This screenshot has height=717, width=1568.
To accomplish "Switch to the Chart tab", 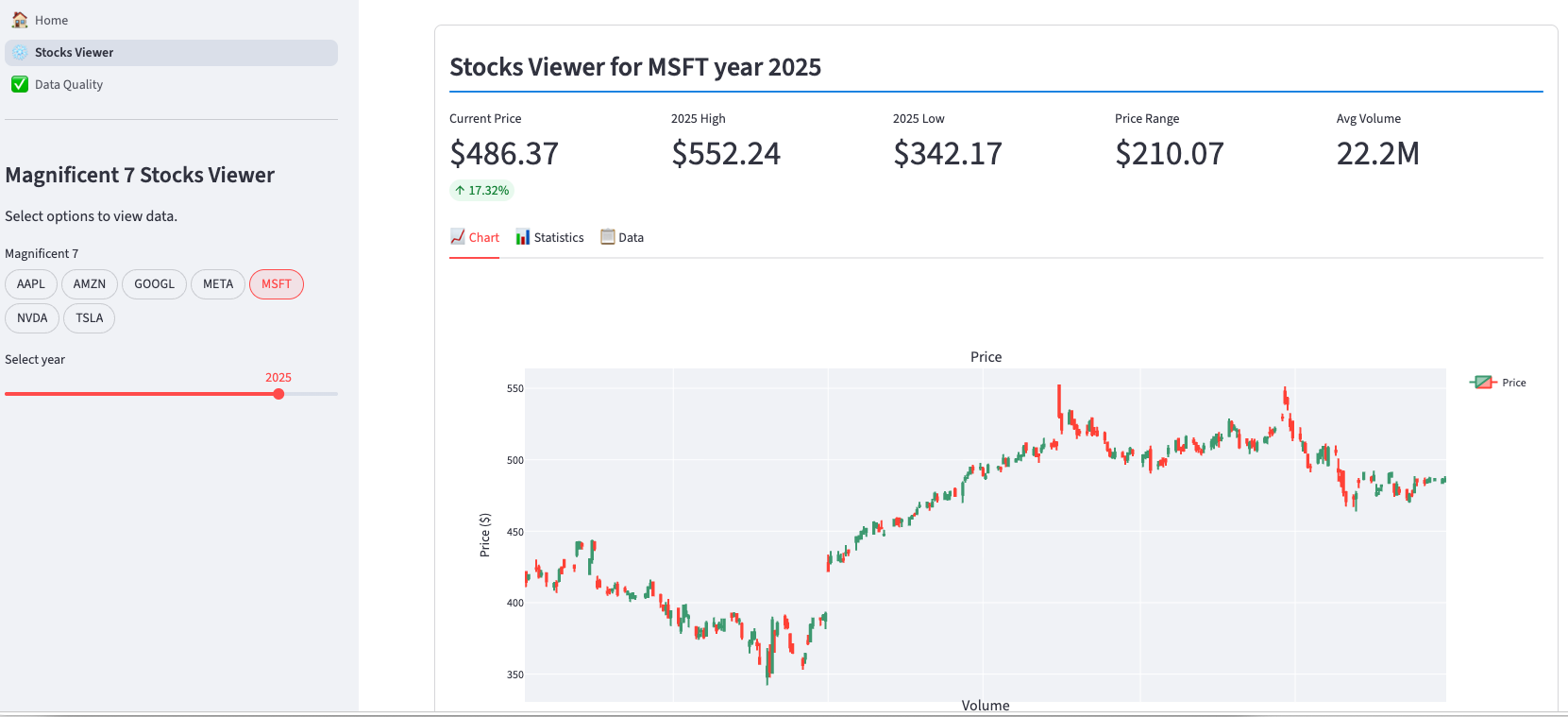I will (475, 238).
